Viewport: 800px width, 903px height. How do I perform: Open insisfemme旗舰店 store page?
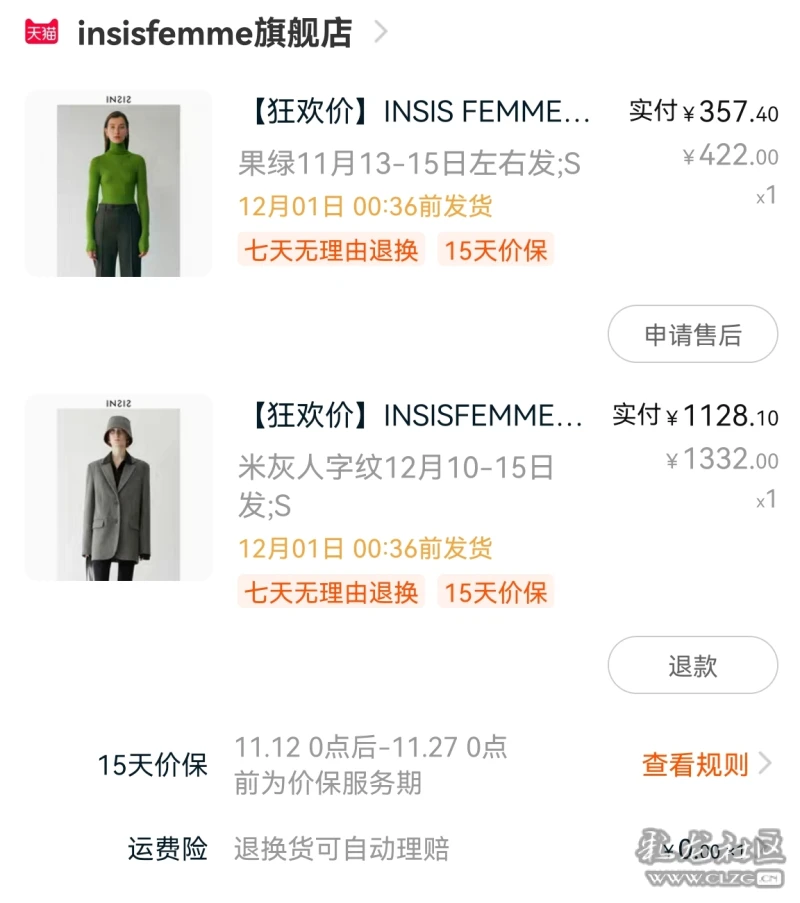215,32
